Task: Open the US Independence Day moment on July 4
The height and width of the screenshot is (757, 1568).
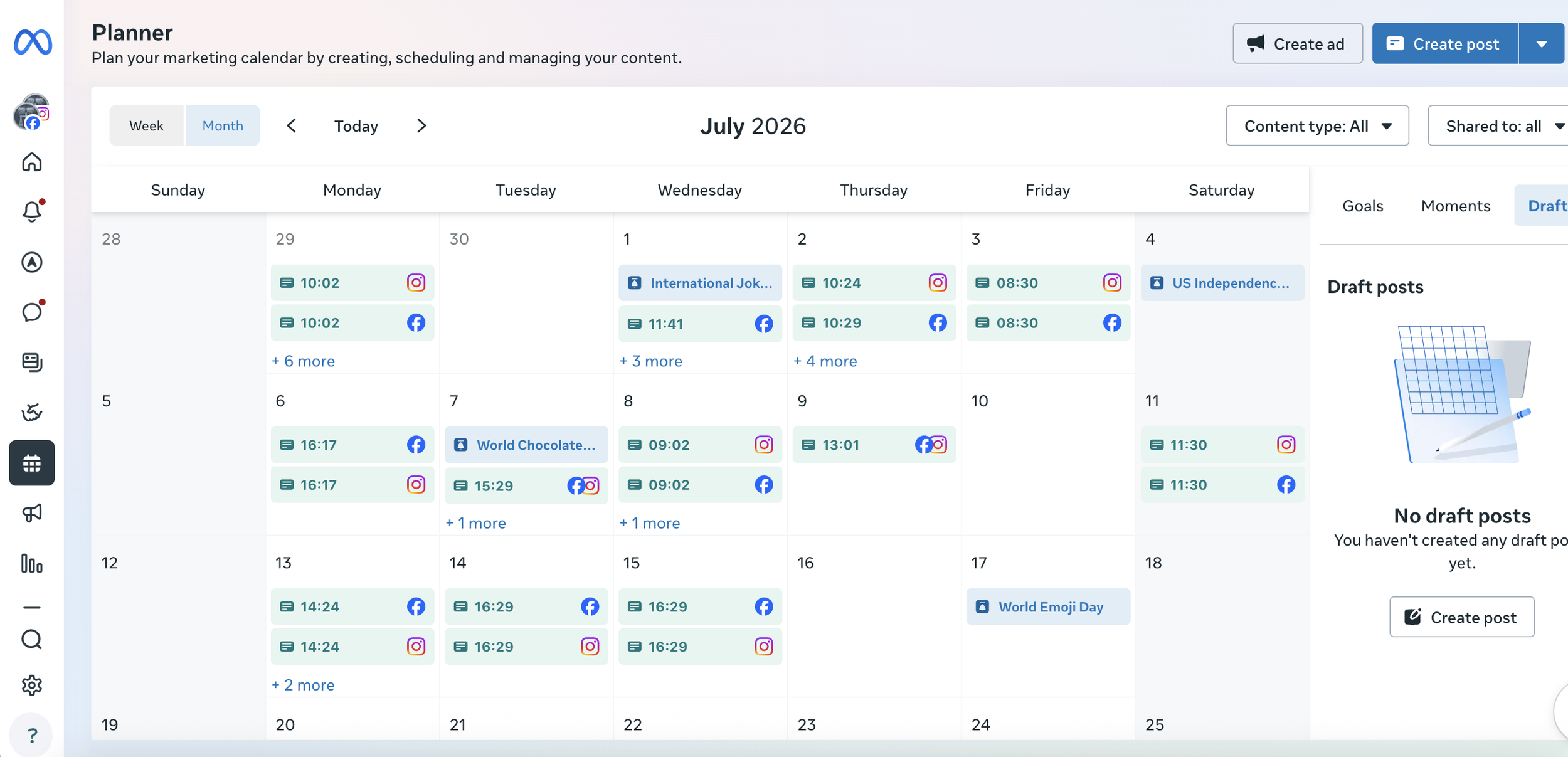Action: pyautogui.click(x=1222, y=283)
